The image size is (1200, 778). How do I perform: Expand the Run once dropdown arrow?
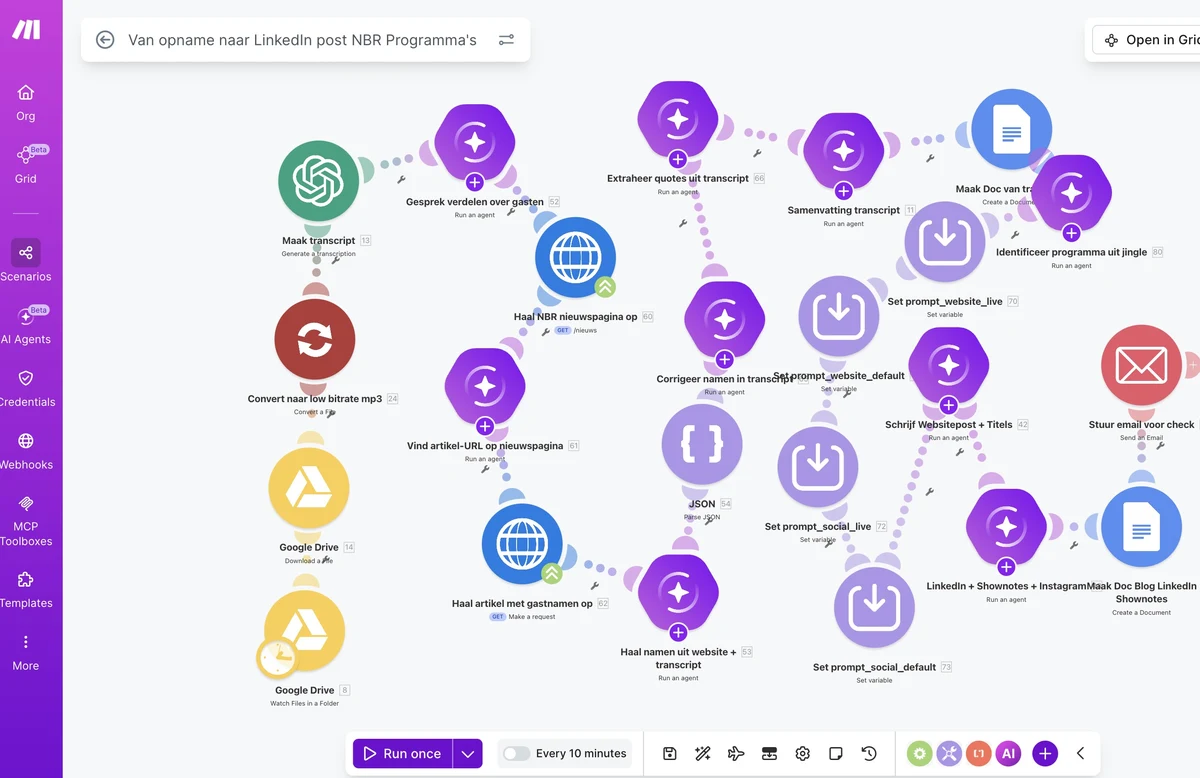(468, 754)
